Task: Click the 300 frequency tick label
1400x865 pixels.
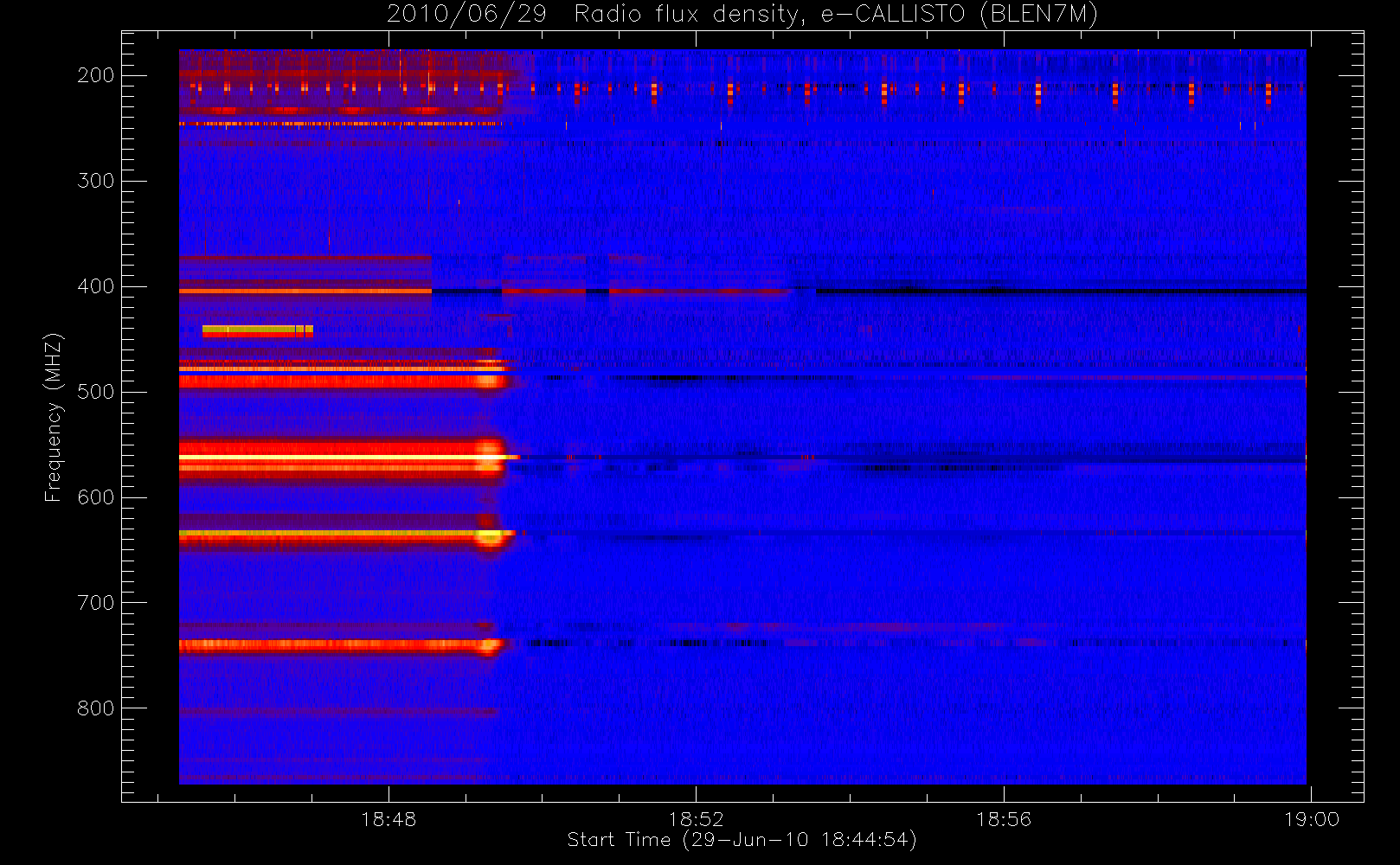Action: click(96, 181)
